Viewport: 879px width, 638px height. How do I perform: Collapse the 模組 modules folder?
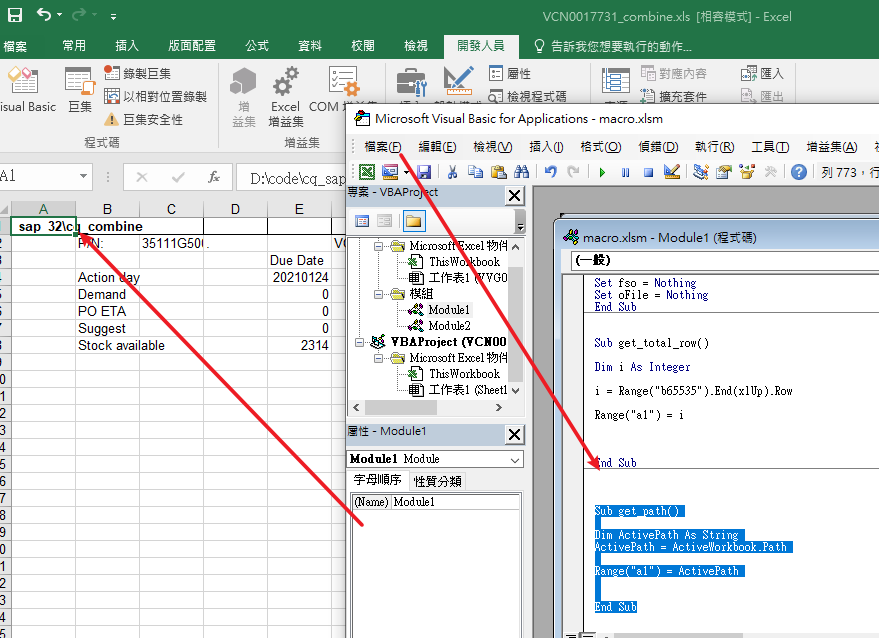pos(378,294)
